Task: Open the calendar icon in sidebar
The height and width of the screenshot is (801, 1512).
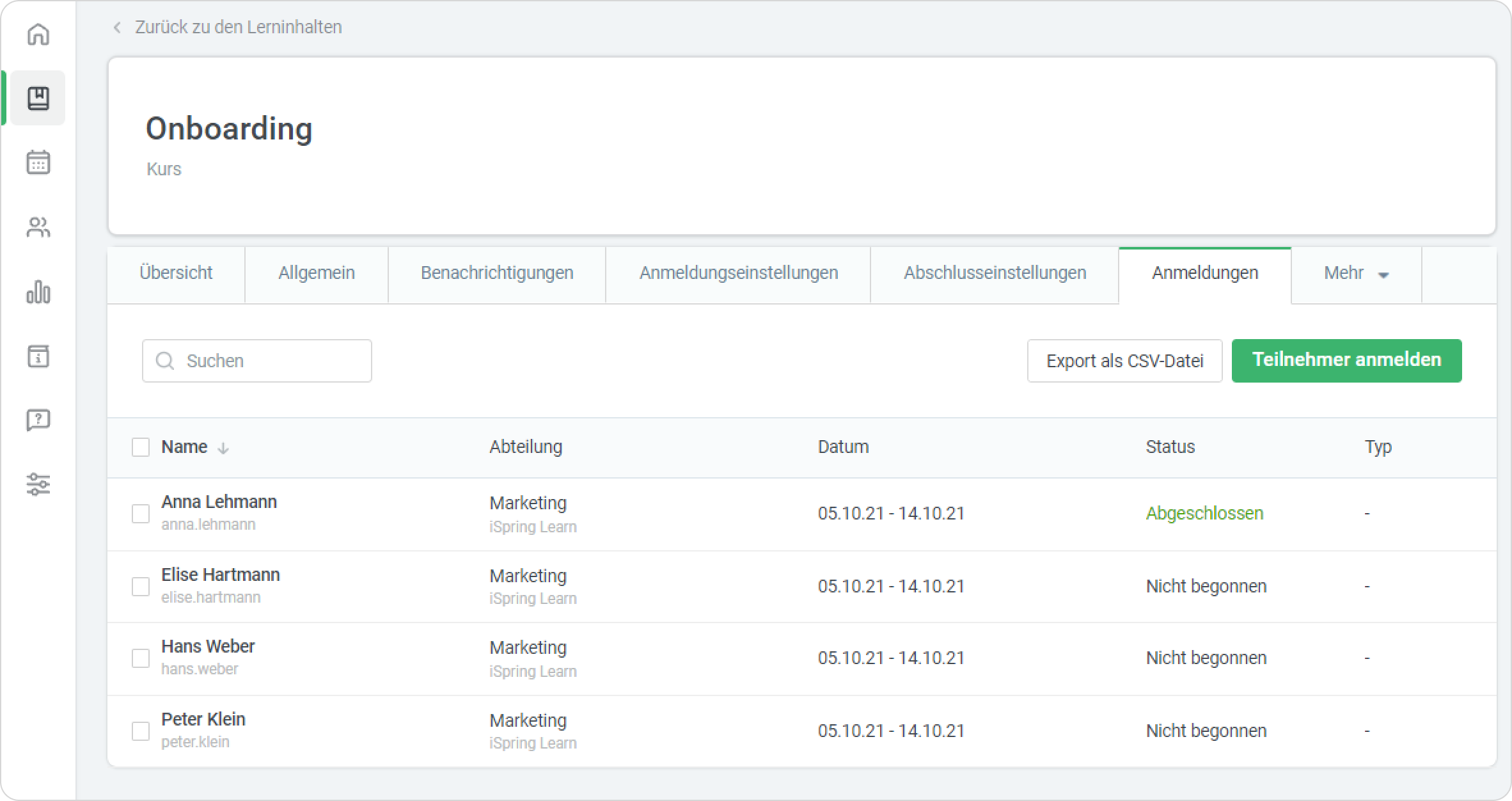Action: tap(38, 163)
